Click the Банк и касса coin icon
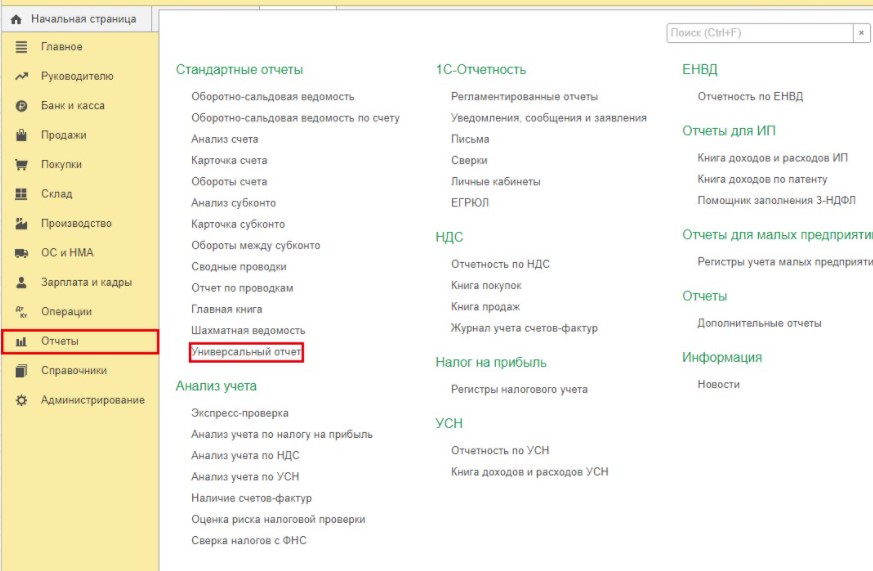This screenshot has height=571, width=873. tap(20, 106)
